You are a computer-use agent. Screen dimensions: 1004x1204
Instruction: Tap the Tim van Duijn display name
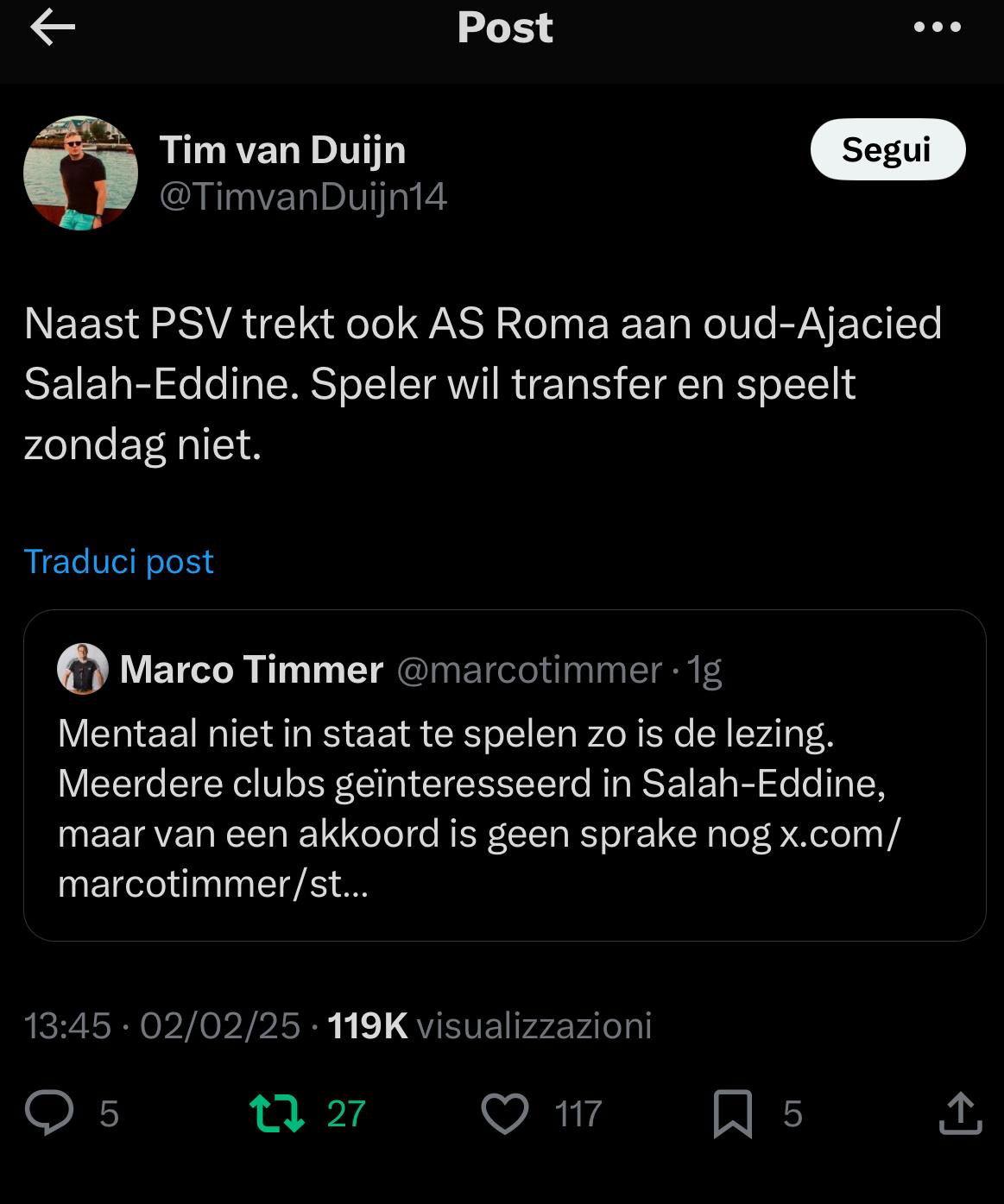point(282,150)
